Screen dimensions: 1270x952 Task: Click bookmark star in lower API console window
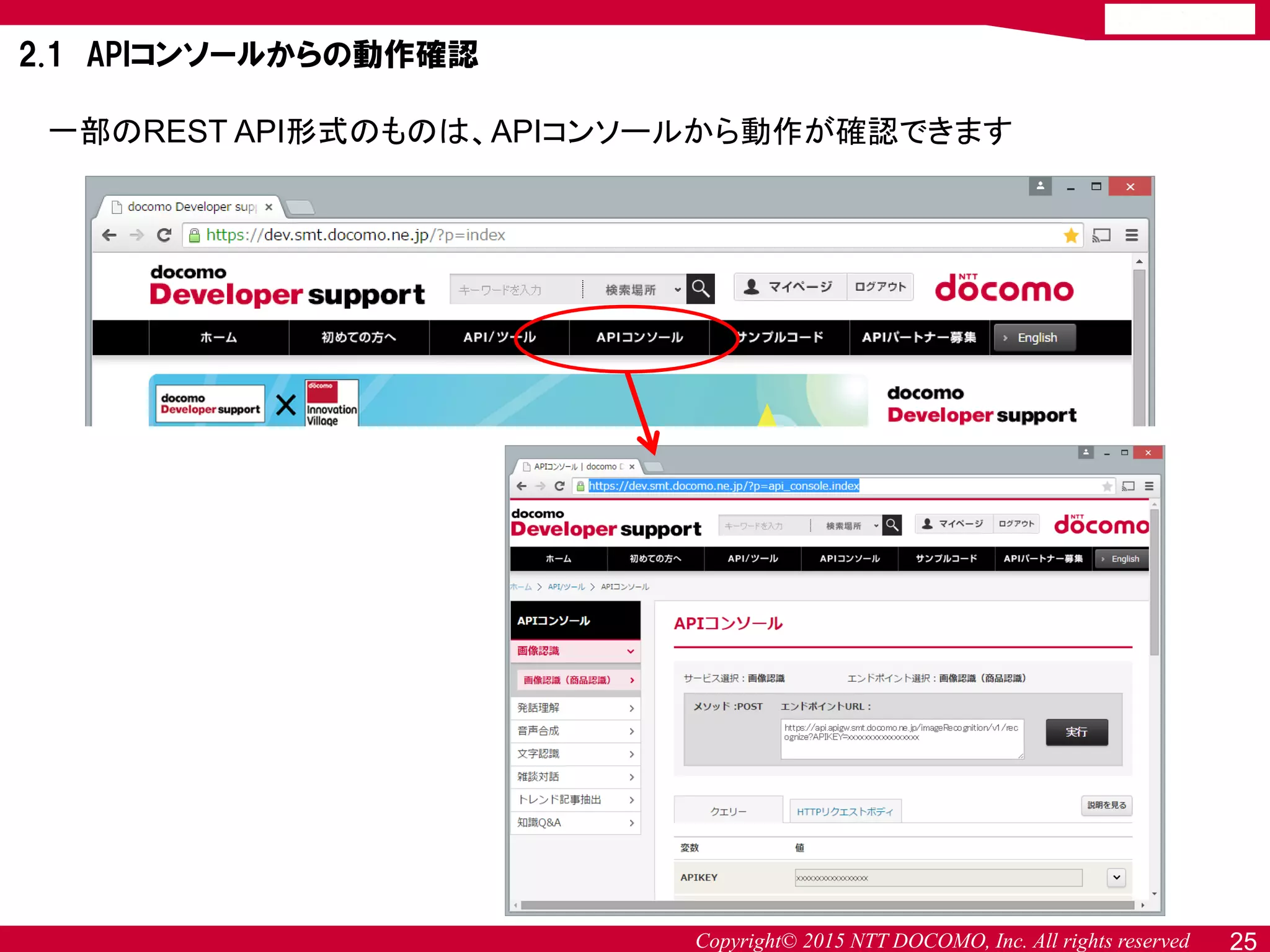point(1107,486)
